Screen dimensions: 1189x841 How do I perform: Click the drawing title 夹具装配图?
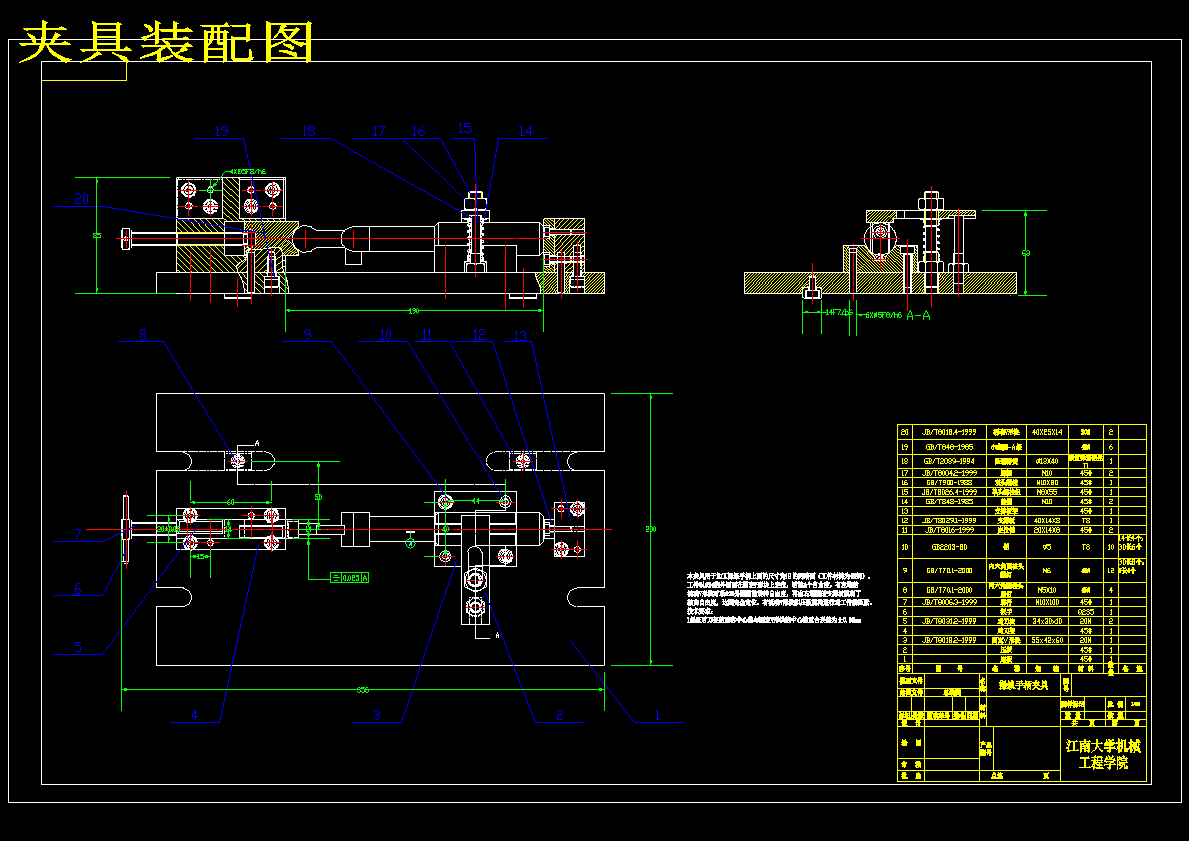coord(165,42)
